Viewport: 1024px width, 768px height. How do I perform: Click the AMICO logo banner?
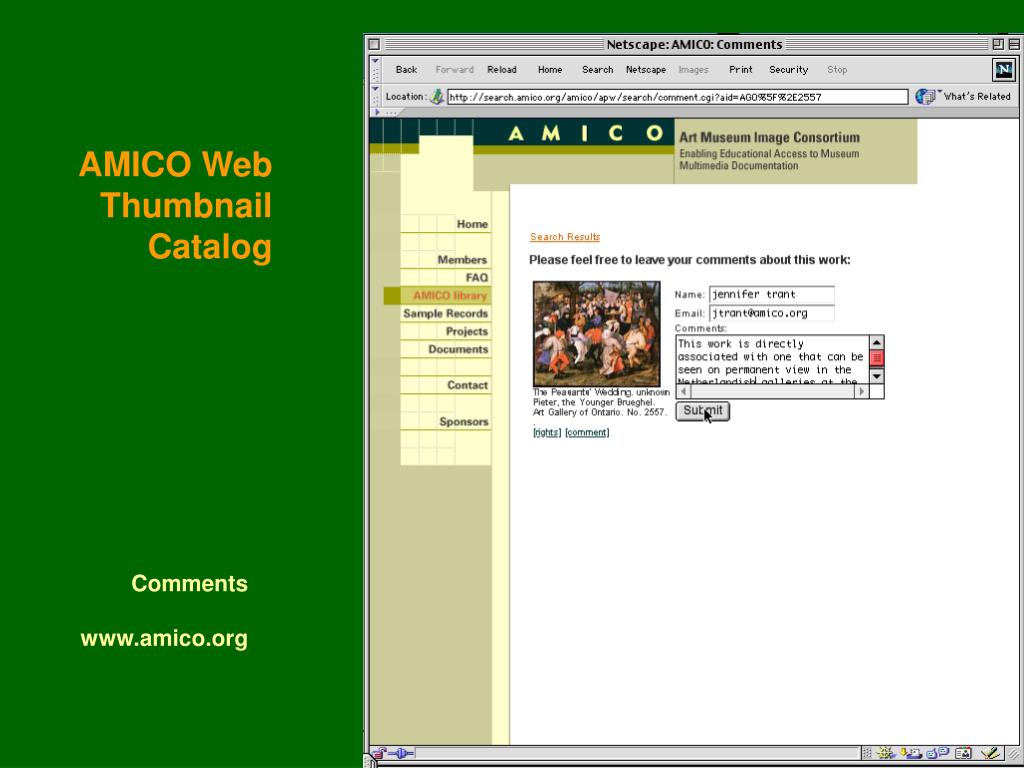(x=586, y=133)
